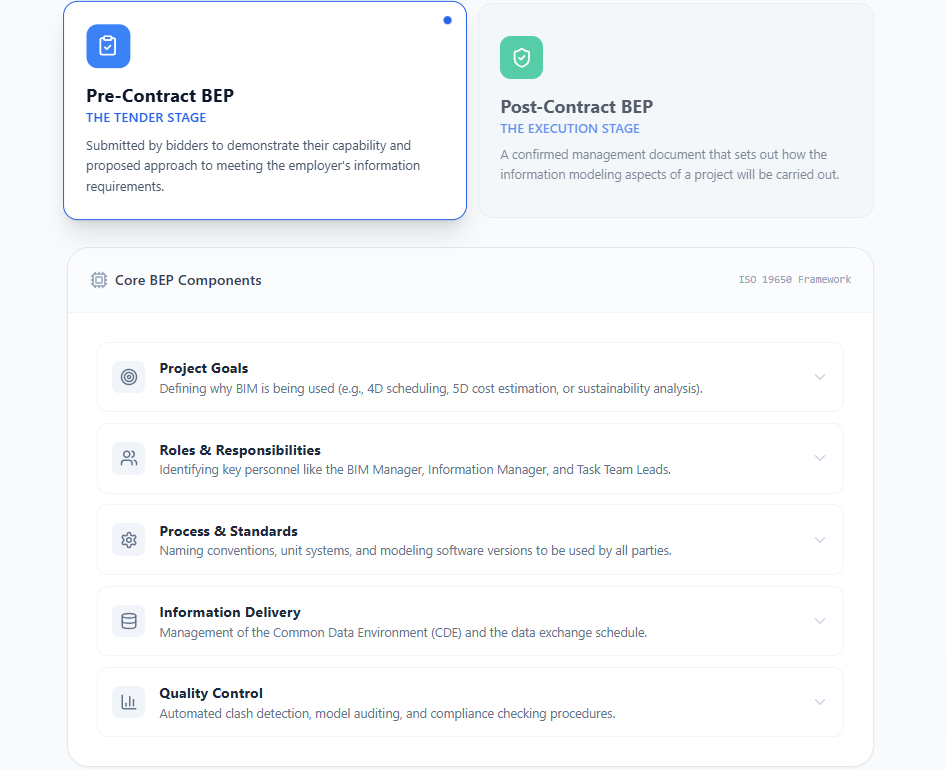Screen dimensions: 946x770
Task: Click the blue clipboard Pre-Contract BEP icon
Action: pyautogui.click(x=108, y=46)
